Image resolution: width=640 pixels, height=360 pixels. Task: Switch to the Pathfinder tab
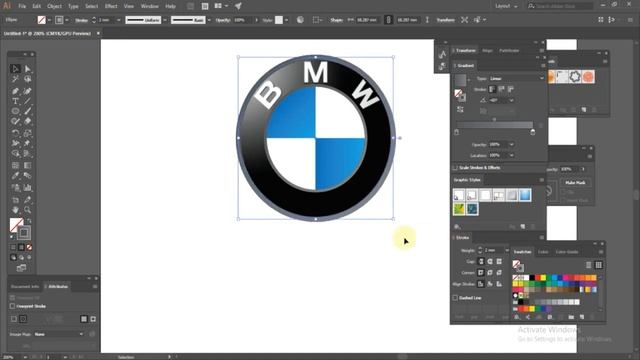[x=509, y=51]
